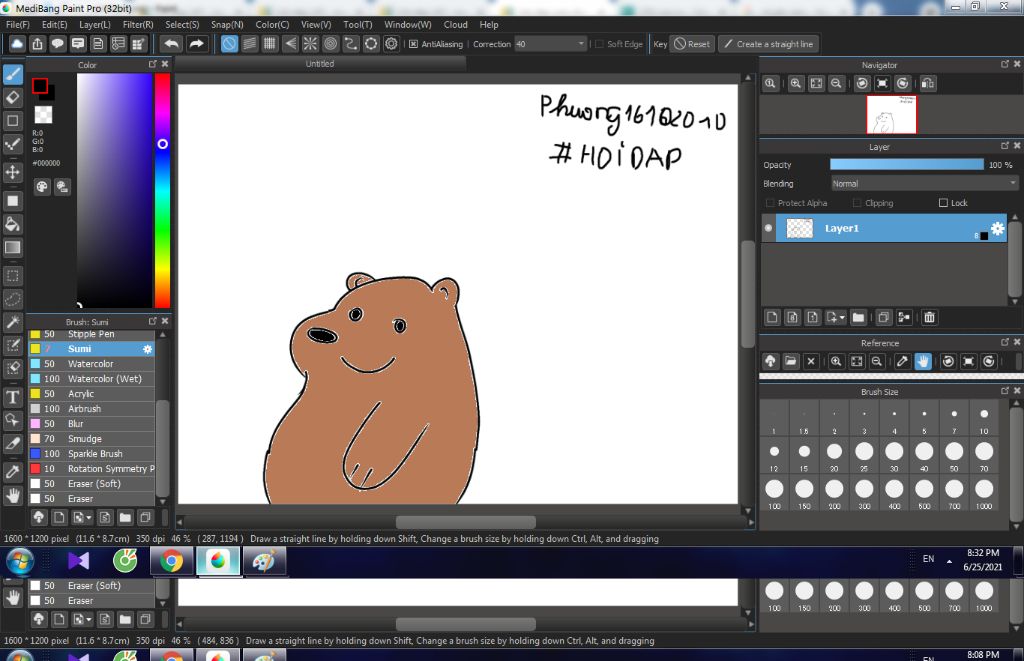Select the Brush tool in left toolbar
This screenshot has height=661, width=1024.
tap(12, 74)
